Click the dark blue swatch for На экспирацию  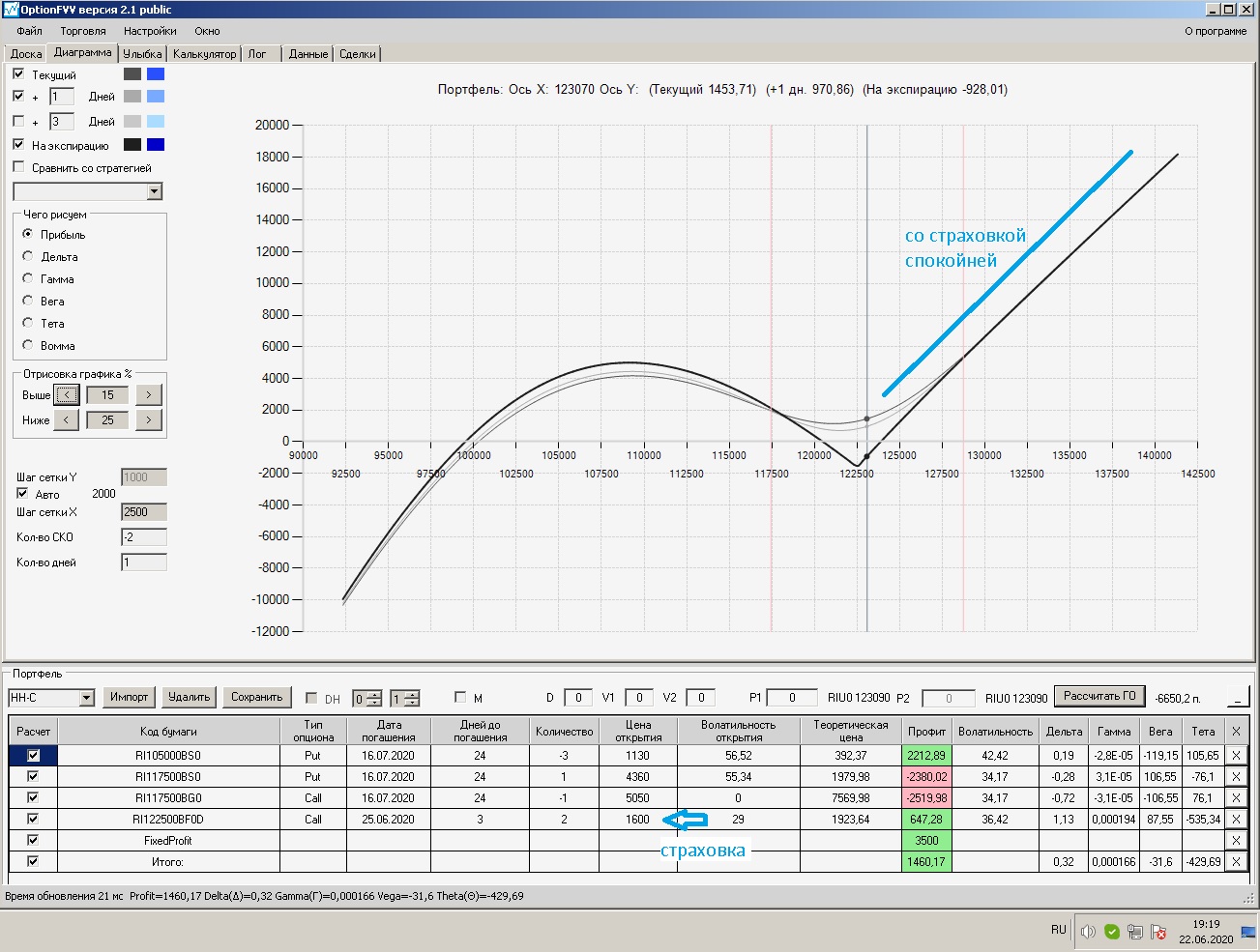[x=156, y=144]
